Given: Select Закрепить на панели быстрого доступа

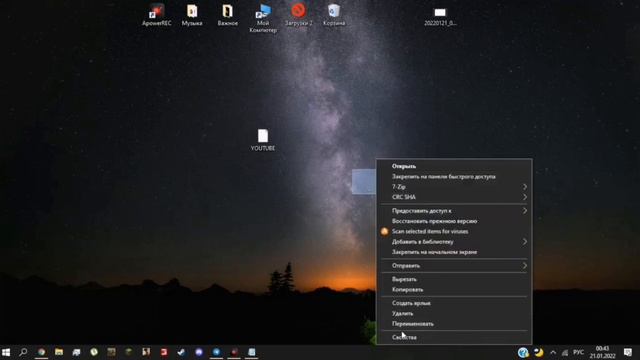Looking at the screenshot, I should pyautogui.click(x=454, y=176).
